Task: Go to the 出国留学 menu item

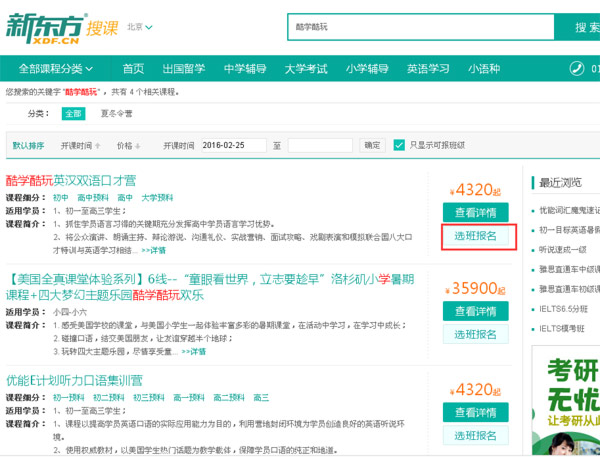Action: click(183, 69)
